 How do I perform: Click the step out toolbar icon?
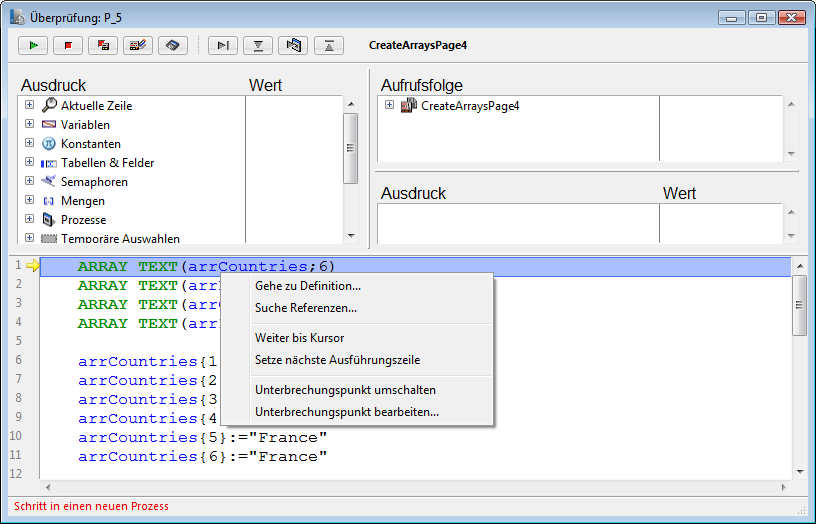(x=329, y=45)
